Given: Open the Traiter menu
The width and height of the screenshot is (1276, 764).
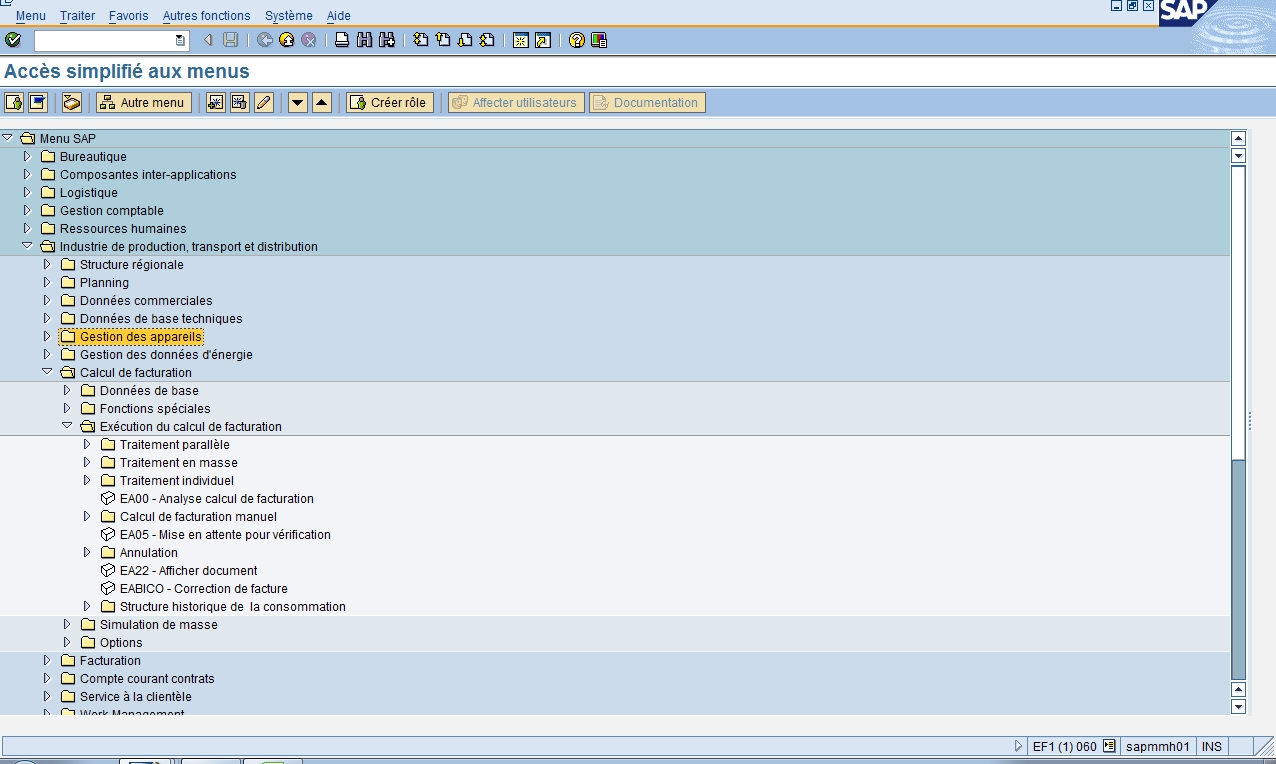Looking at the screenshot, I should [x=77, y=16].
